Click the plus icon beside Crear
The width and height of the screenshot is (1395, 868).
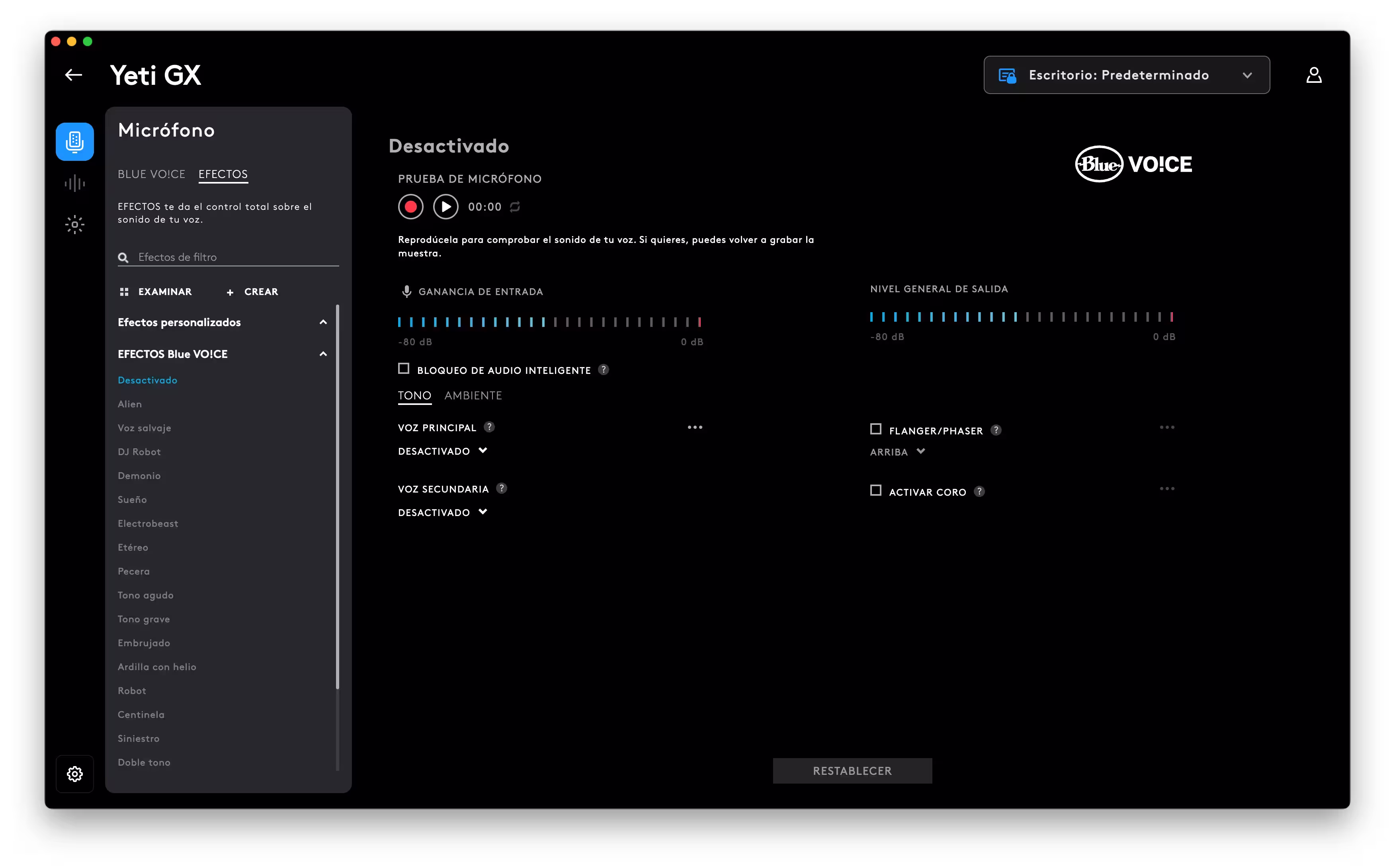point(230,292)
